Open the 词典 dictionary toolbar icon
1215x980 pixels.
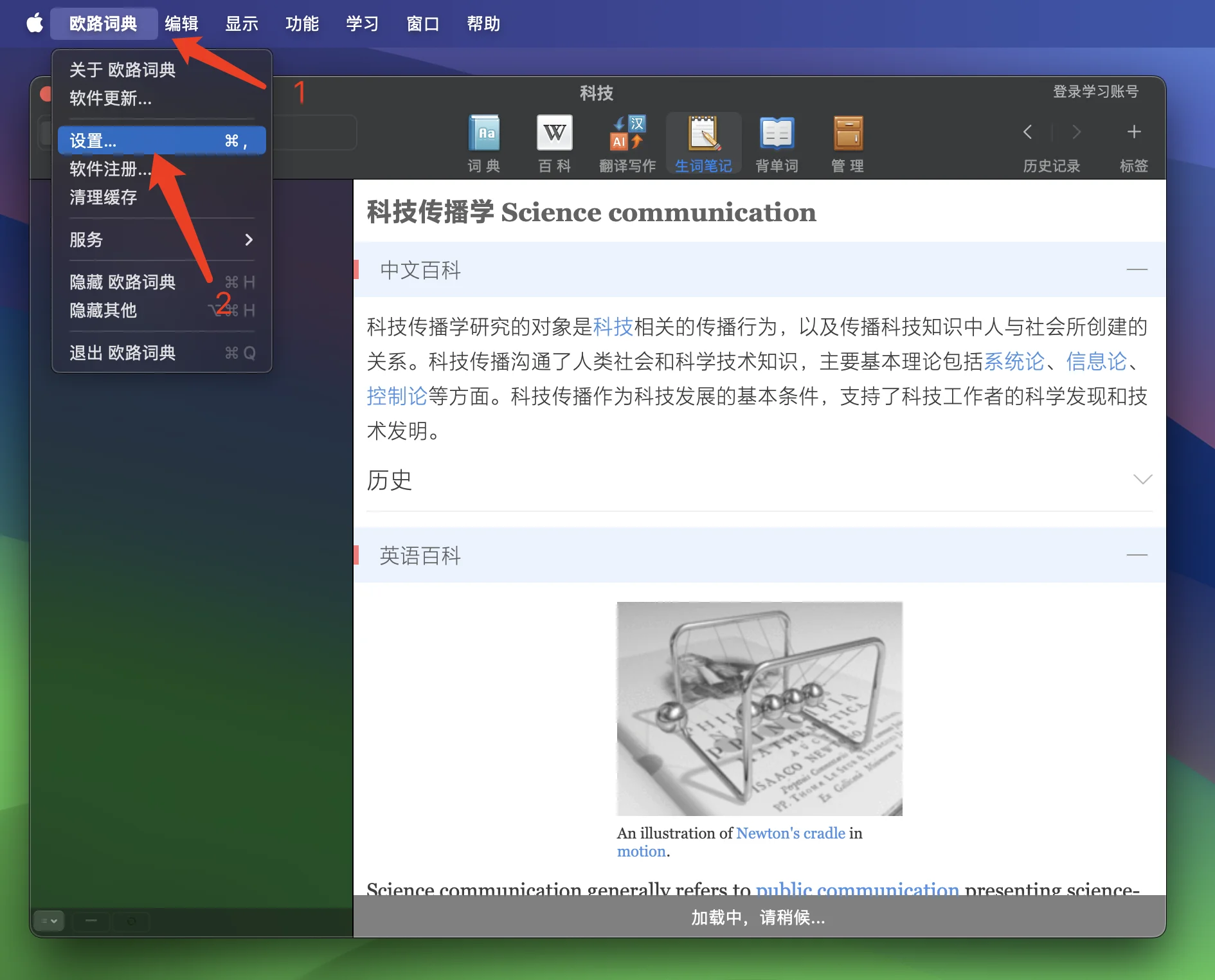[x=483, y=144]
